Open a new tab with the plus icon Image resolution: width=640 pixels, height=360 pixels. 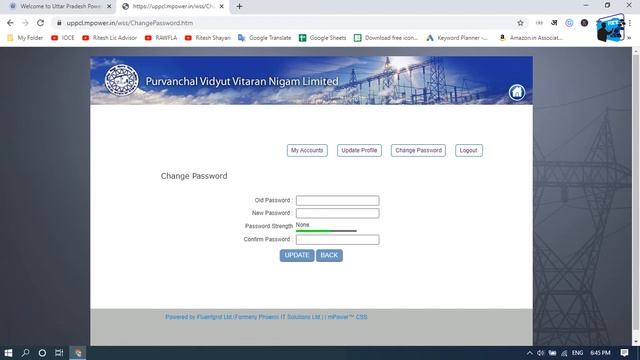pyautogui.click(x=240, y=7)
